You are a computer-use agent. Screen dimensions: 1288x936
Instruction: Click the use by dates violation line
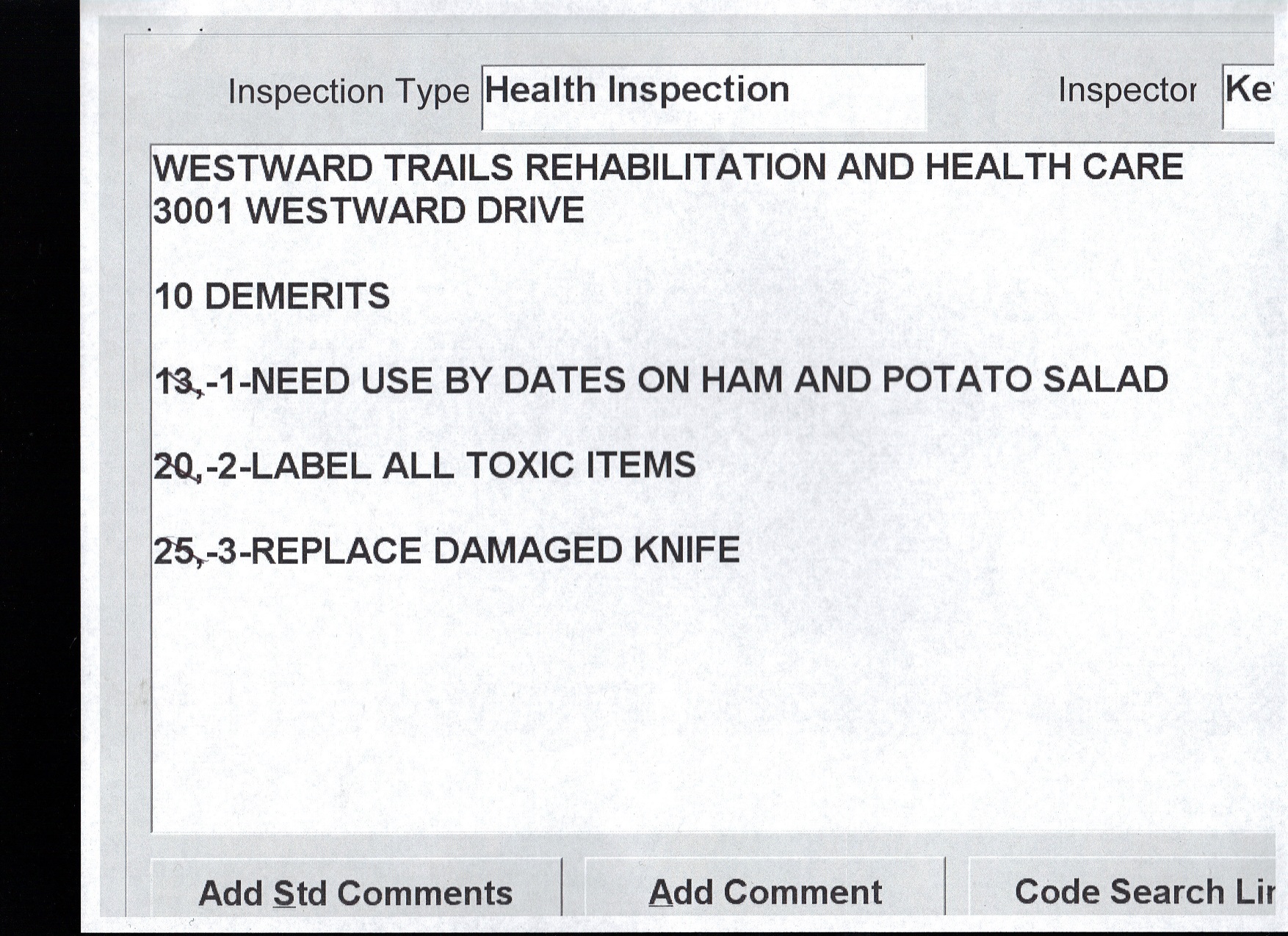tap(661, 380)
